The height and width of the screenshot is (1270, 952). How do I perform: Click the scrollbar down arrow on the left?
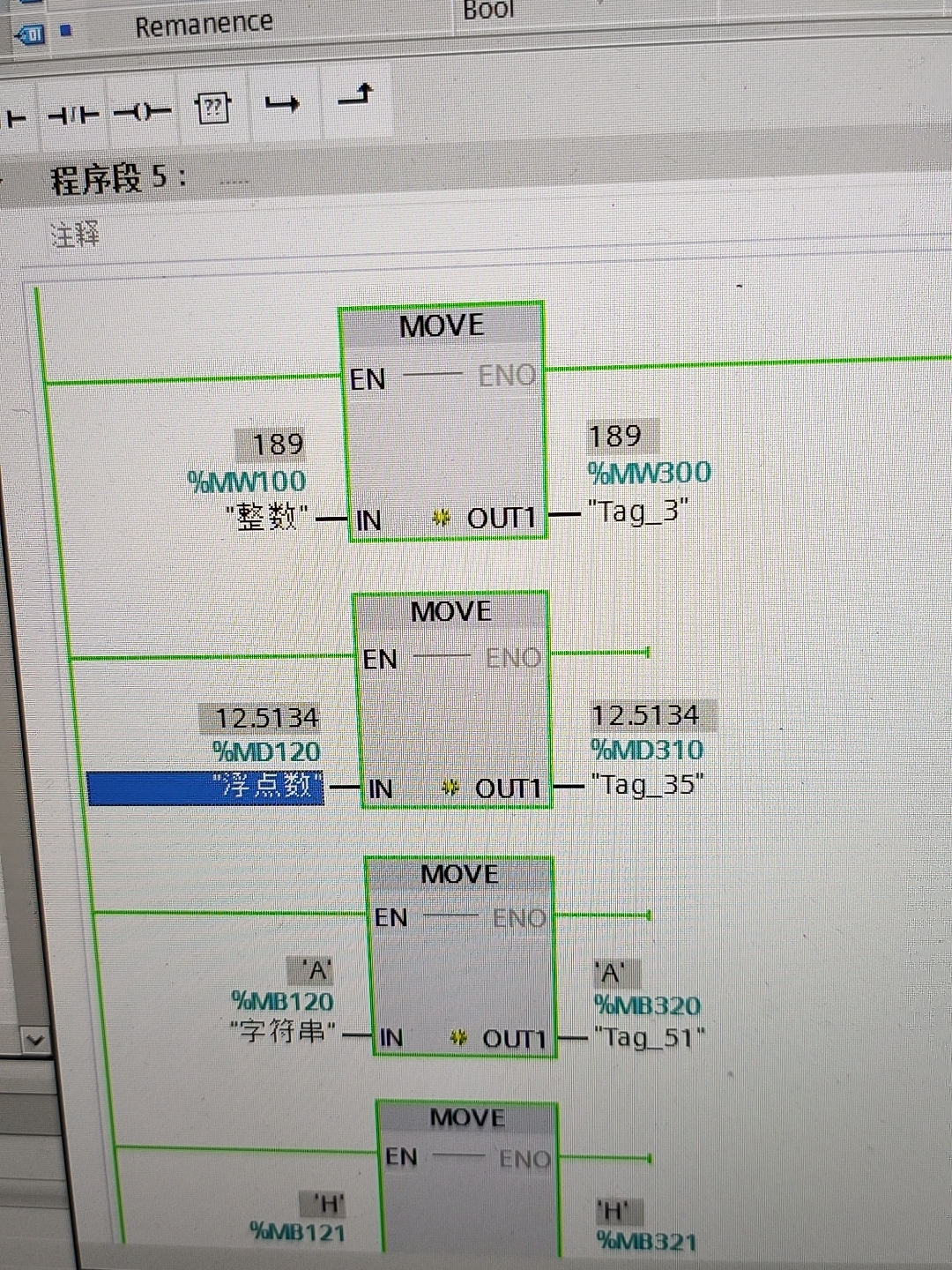point(35,1038)
